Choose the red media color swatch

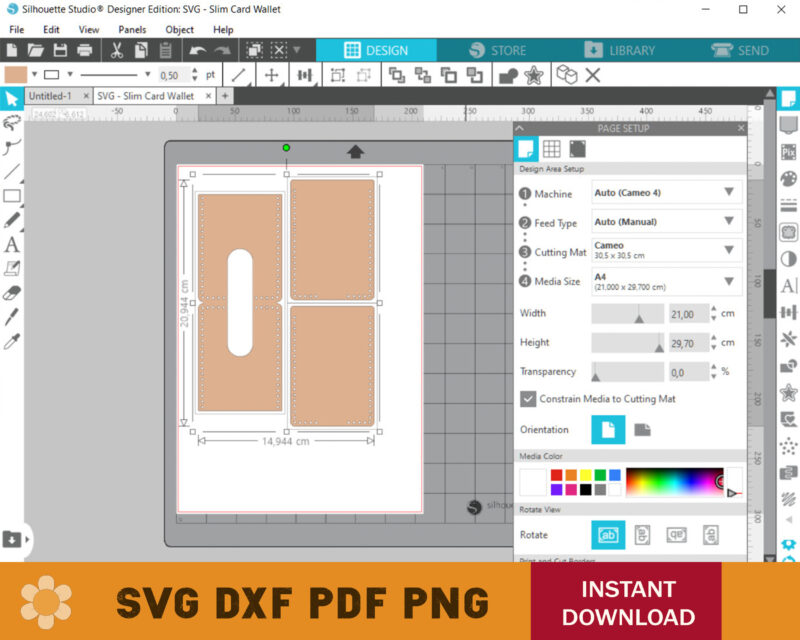[x=556, y=475]
